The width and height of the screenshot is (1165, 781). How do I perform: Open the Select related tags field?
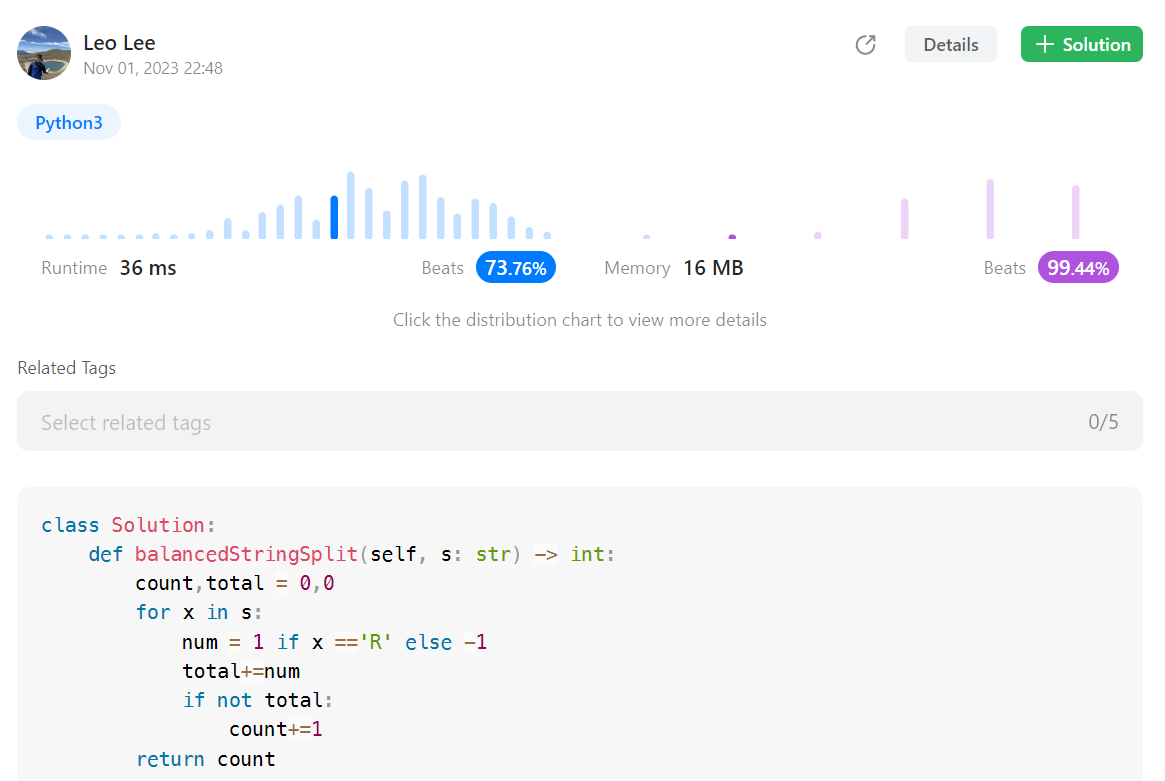pos(126,422)
